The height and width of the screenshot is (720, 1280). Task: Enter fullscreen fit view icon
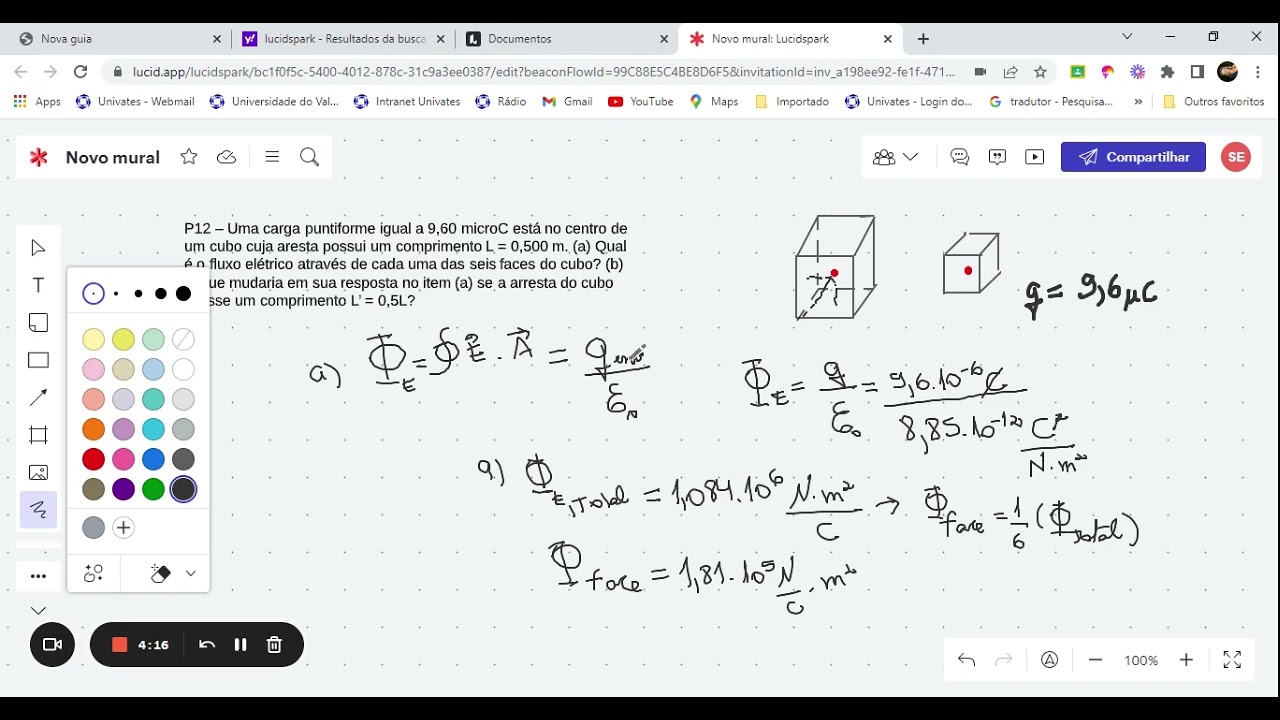1232,660
